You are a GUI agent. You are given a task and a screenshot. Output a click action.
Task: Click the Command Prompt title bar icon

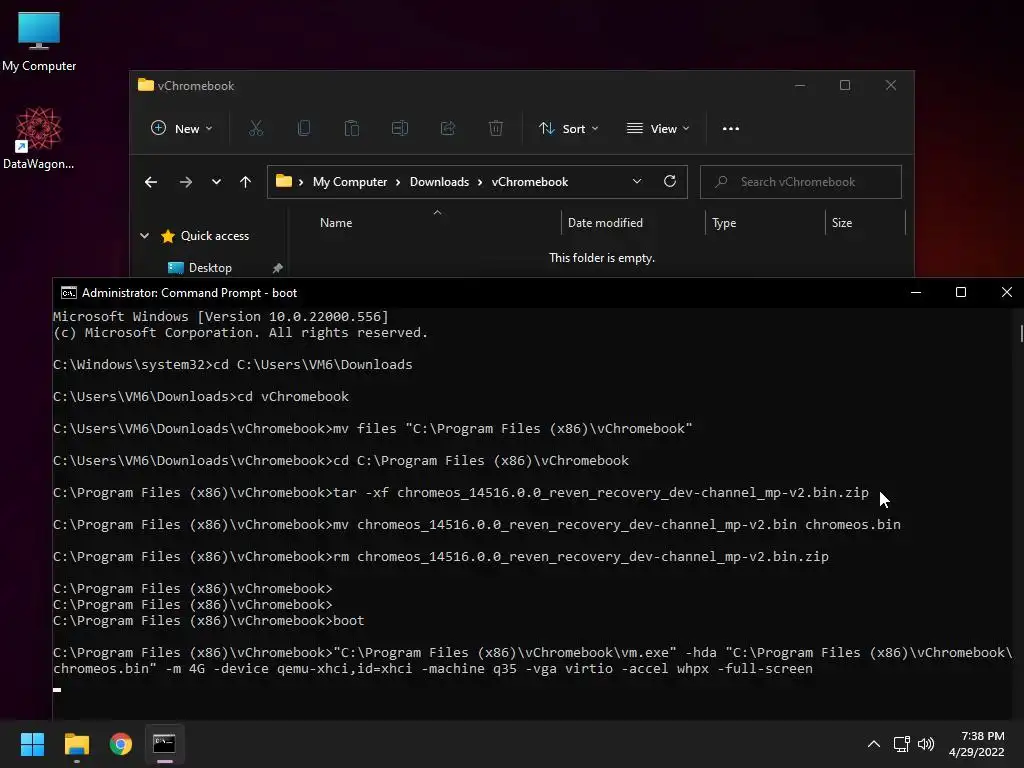click(x=69, y=293)
